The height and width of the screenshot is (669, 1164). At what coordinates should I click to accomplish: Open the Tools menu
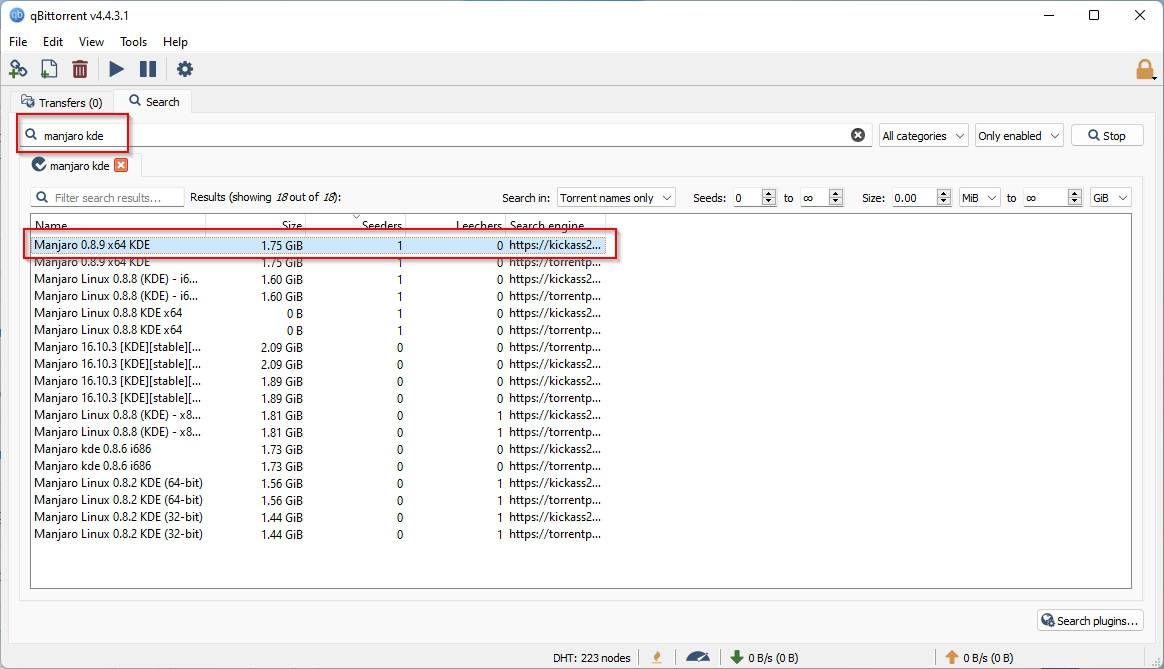click(133, 42)
